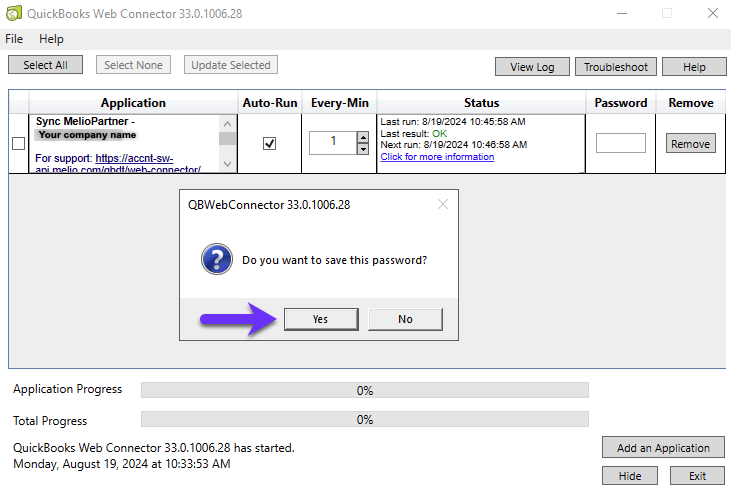This screenshot has height=488, width=731.
Task: Click 'Do you want to save this password?' text
Action: (x=334, y=260)
